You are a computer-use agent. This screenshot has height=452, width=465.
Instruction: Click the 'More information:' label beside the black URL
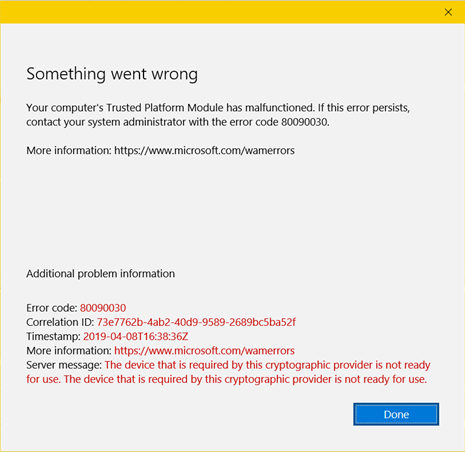click(69, 151)
